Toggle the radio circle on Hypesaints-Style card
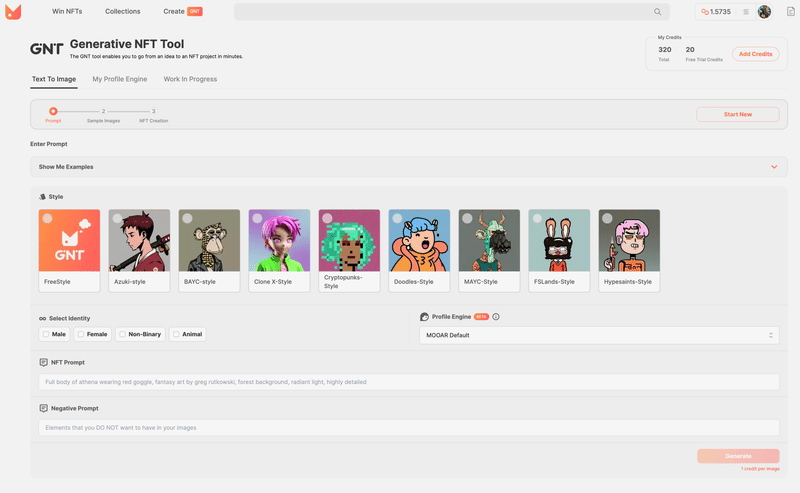 607,218
